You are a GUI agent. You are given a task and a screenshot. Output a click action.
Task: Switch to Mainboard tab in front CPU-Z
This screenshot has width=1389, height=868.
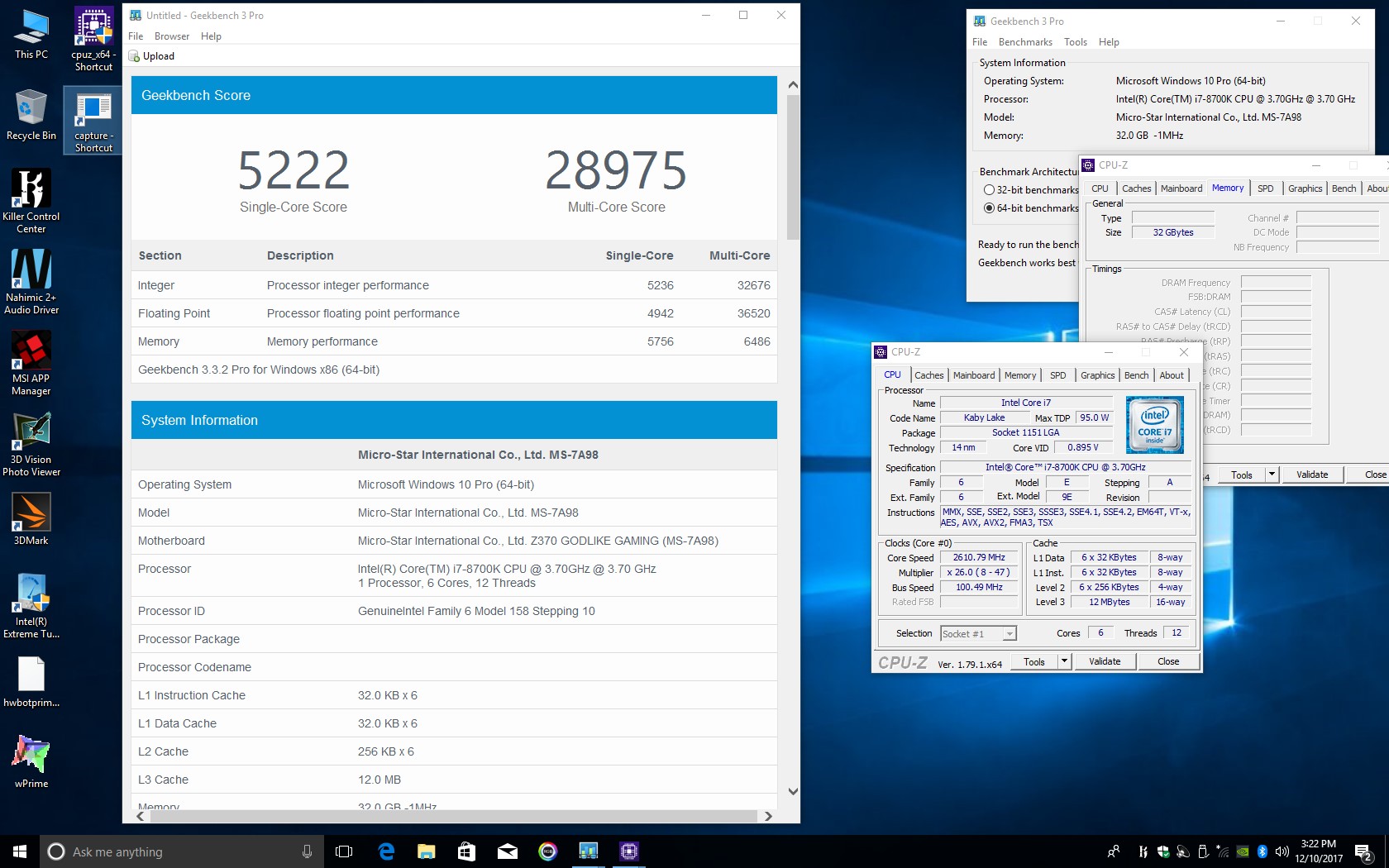974,375
